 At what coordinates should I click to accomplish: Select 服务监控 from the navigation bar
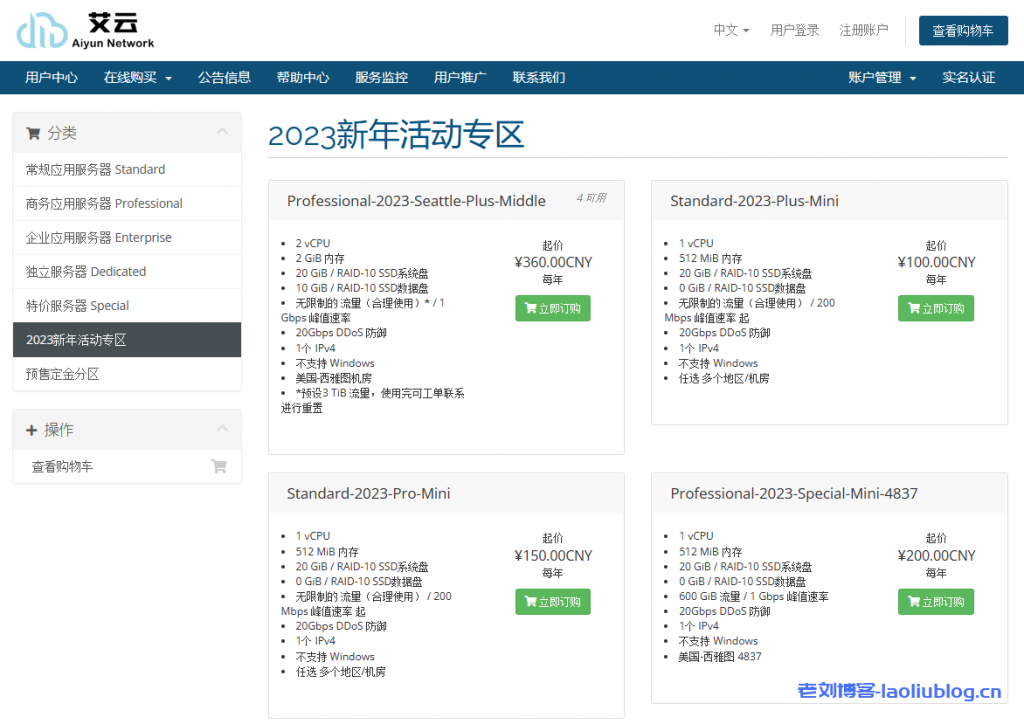click(381, 77)
